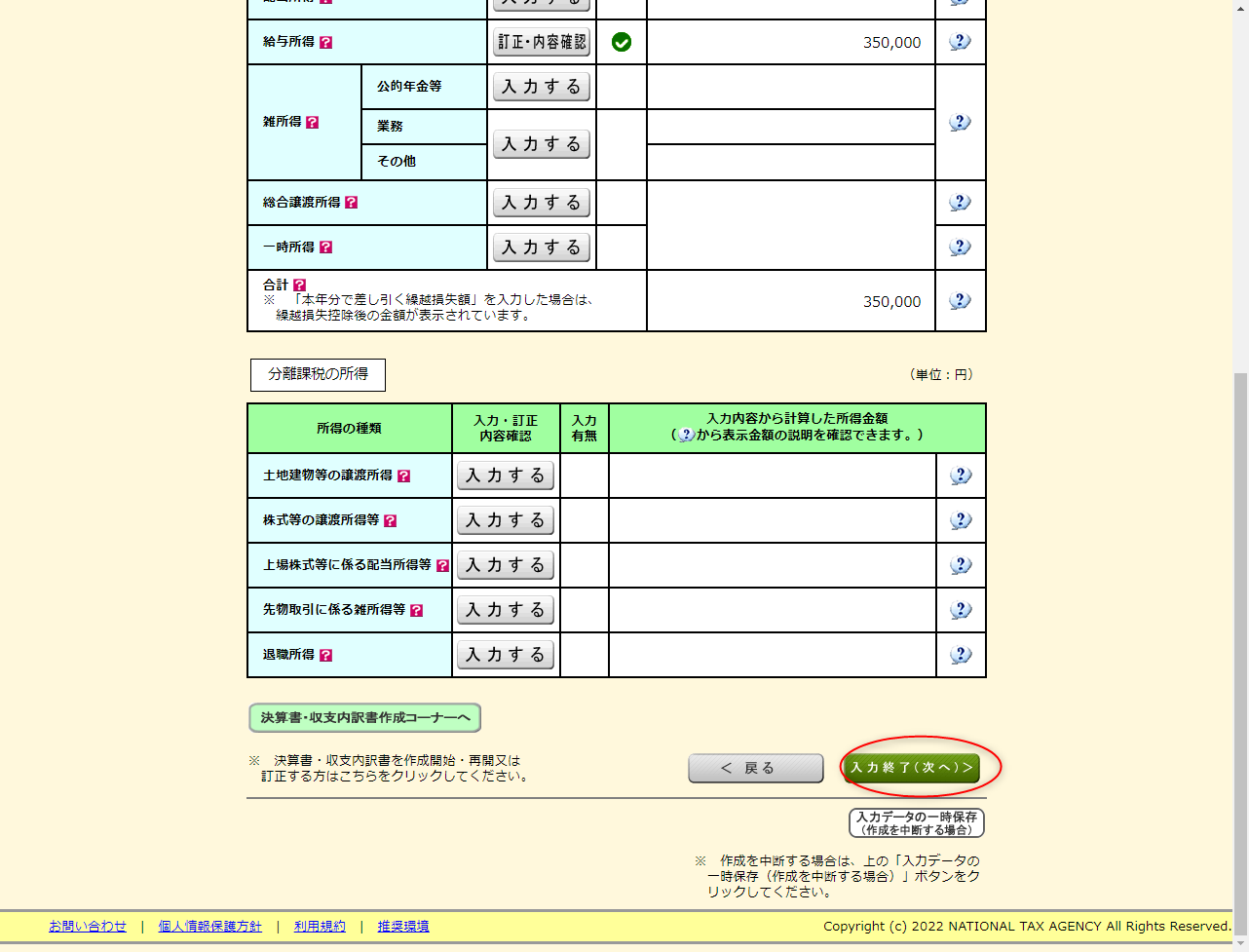Open red help icon next to 総合譲渡所得
Viewport: 1249px width, 952px height.
(351, 202)
